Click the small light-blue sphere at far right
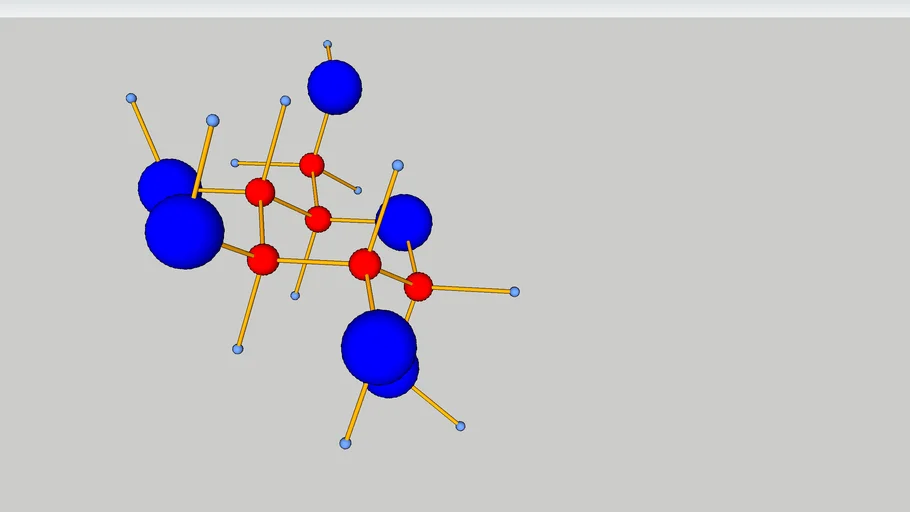 coord(514,292)
